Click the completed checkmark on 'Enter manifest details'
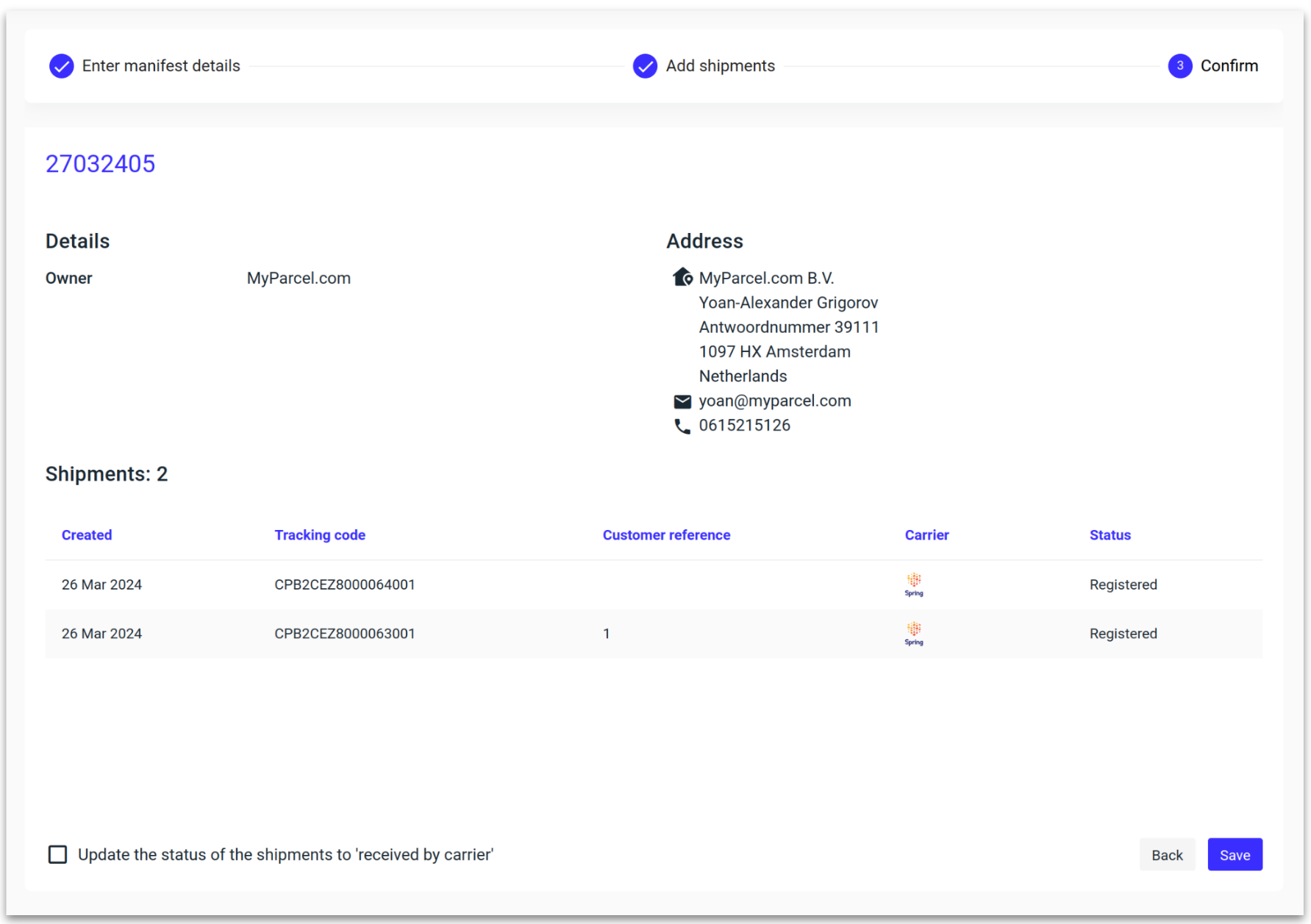 coord(62,65)
